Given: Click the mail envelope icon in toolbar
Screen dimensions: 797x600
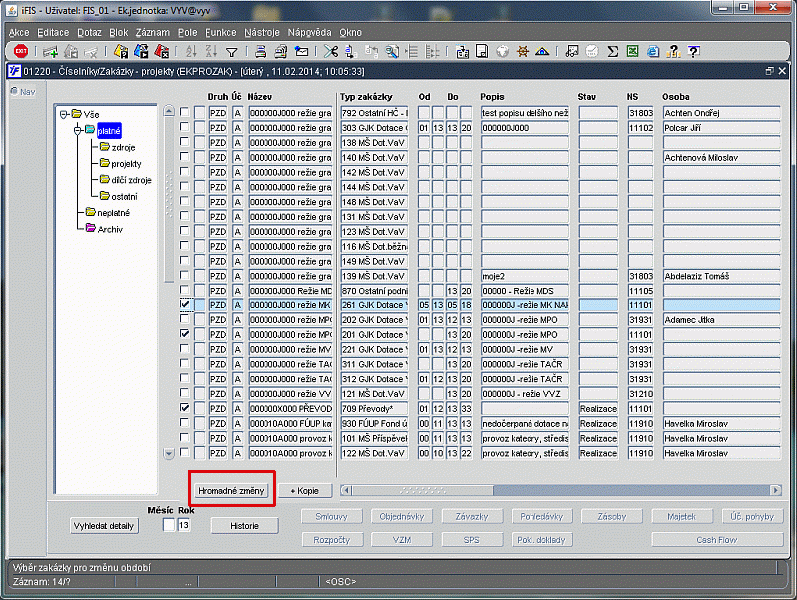Looking at the screenshot, I should pos(301,51).
